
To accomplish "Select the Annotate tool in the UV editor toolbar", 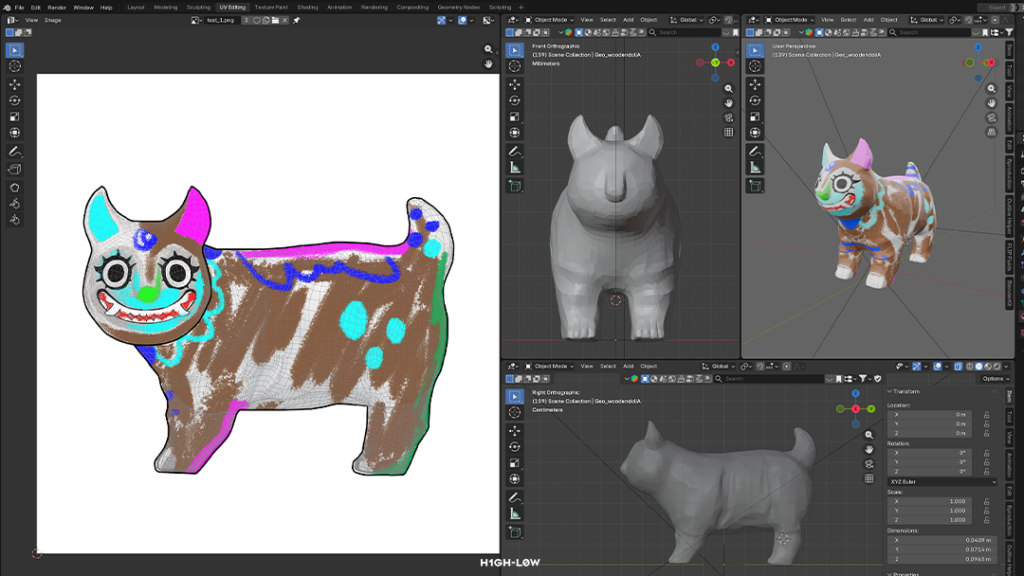I will pos(15,151).
